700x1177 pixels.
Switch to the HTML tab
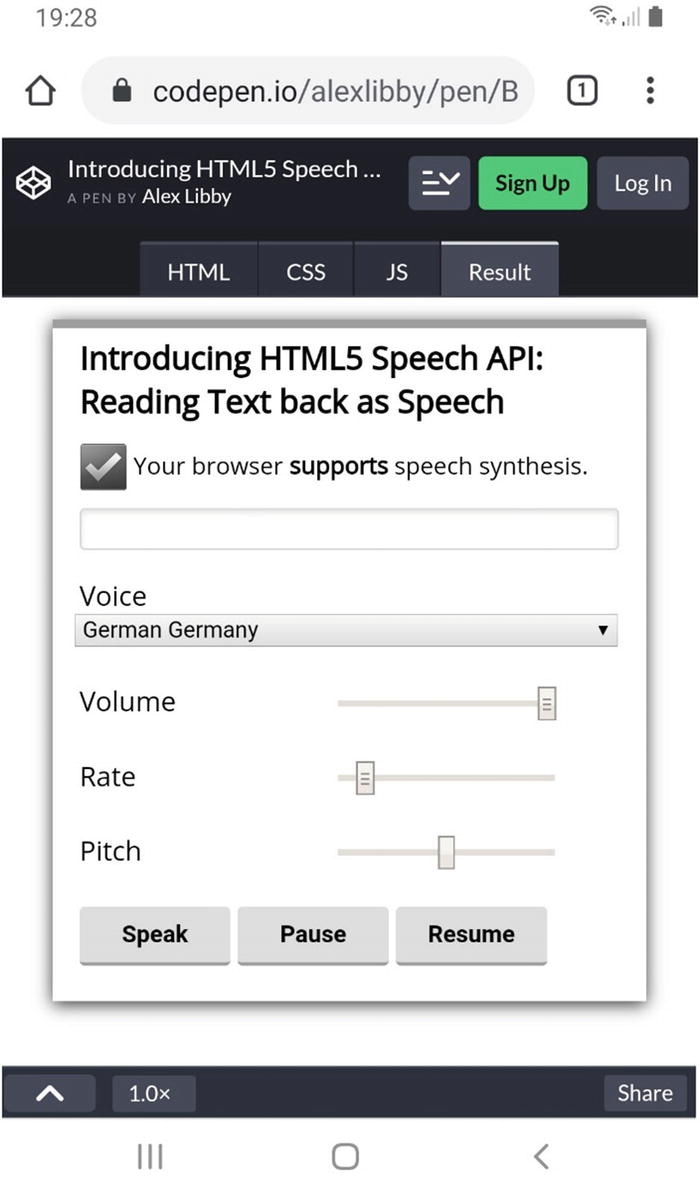(198, 272)
